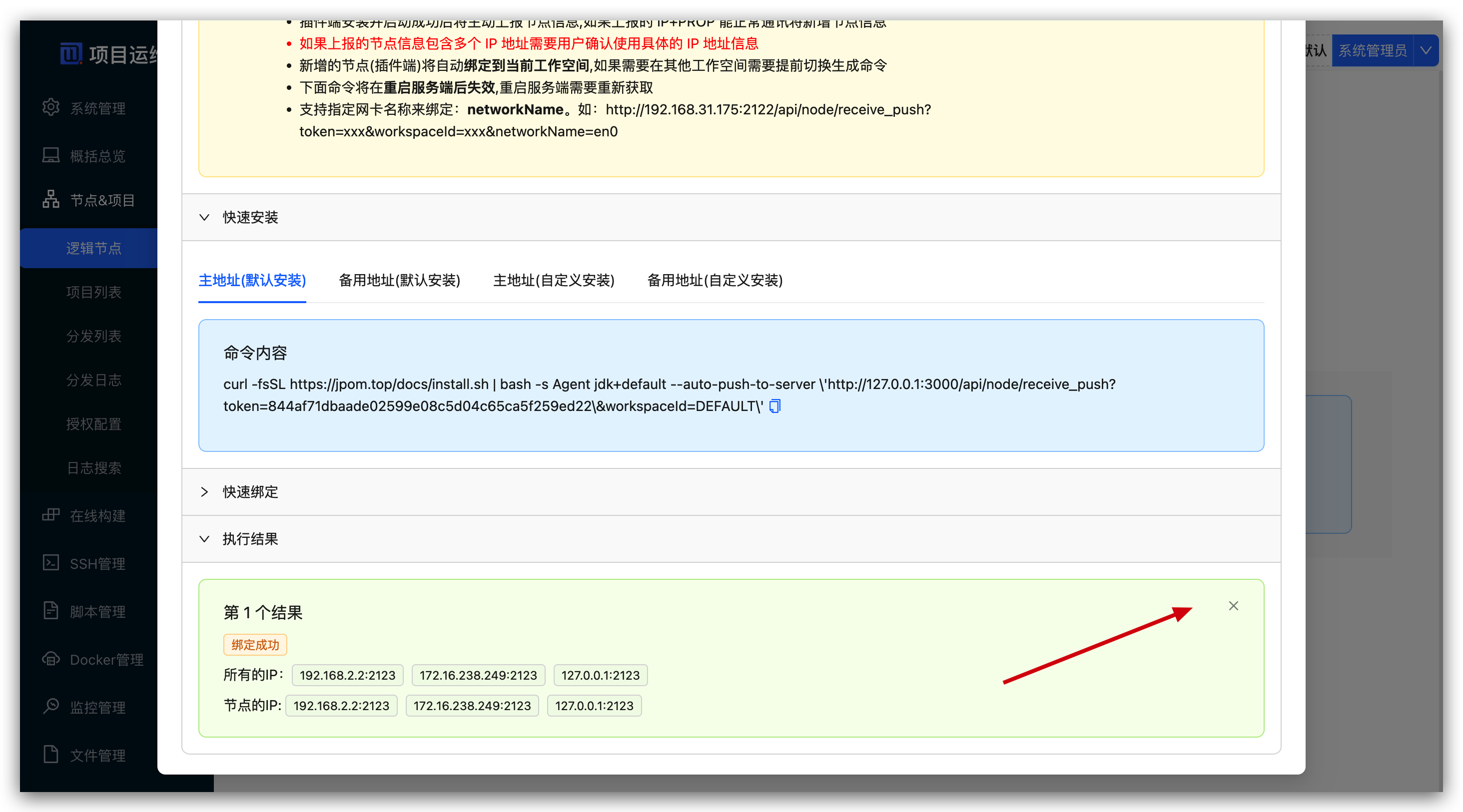Switch to 主地址(自定义安装) tab
The image size is (1463, 812).
coord(553,280)
